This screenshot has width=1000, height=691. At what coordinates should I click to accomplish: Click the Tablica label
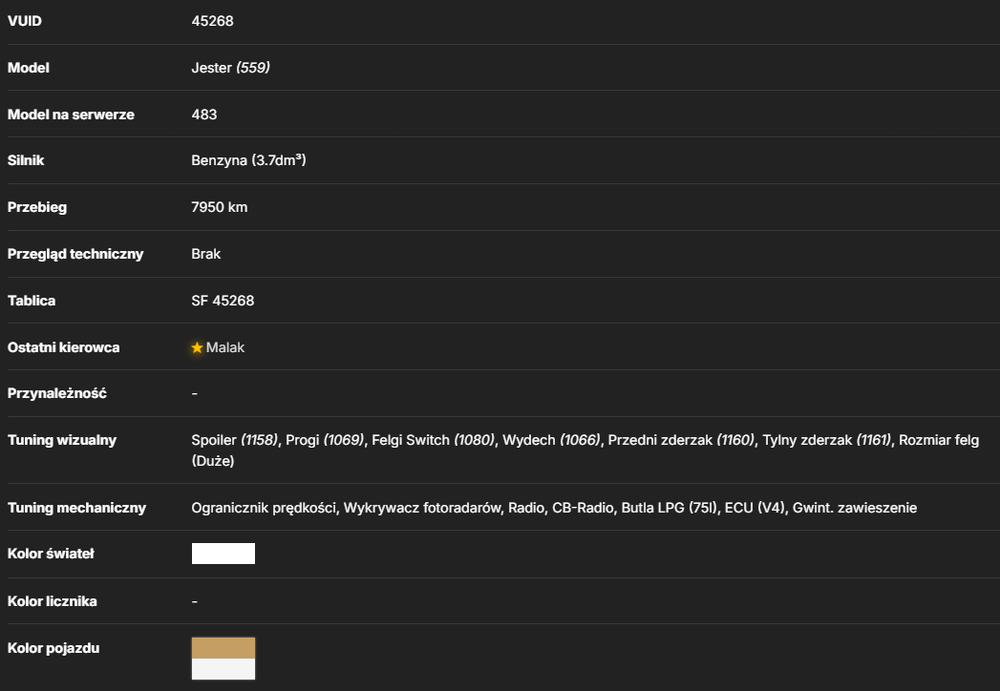coord(31,301)
